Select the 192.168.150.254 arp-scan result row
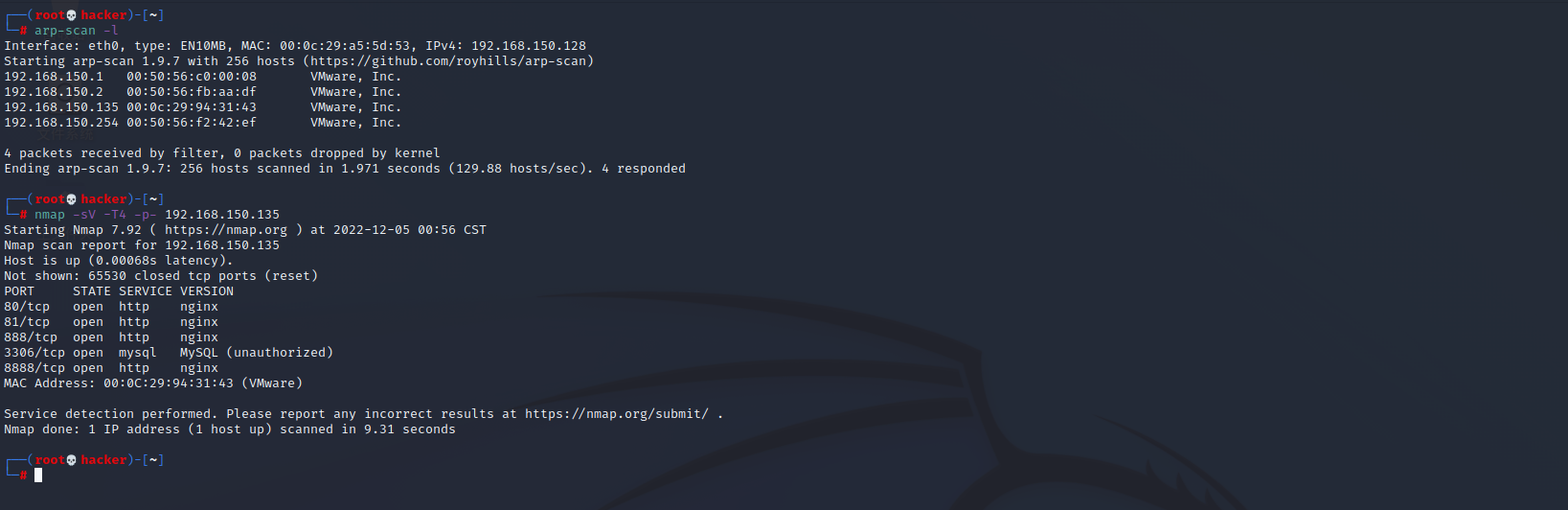 pos(203,123)
